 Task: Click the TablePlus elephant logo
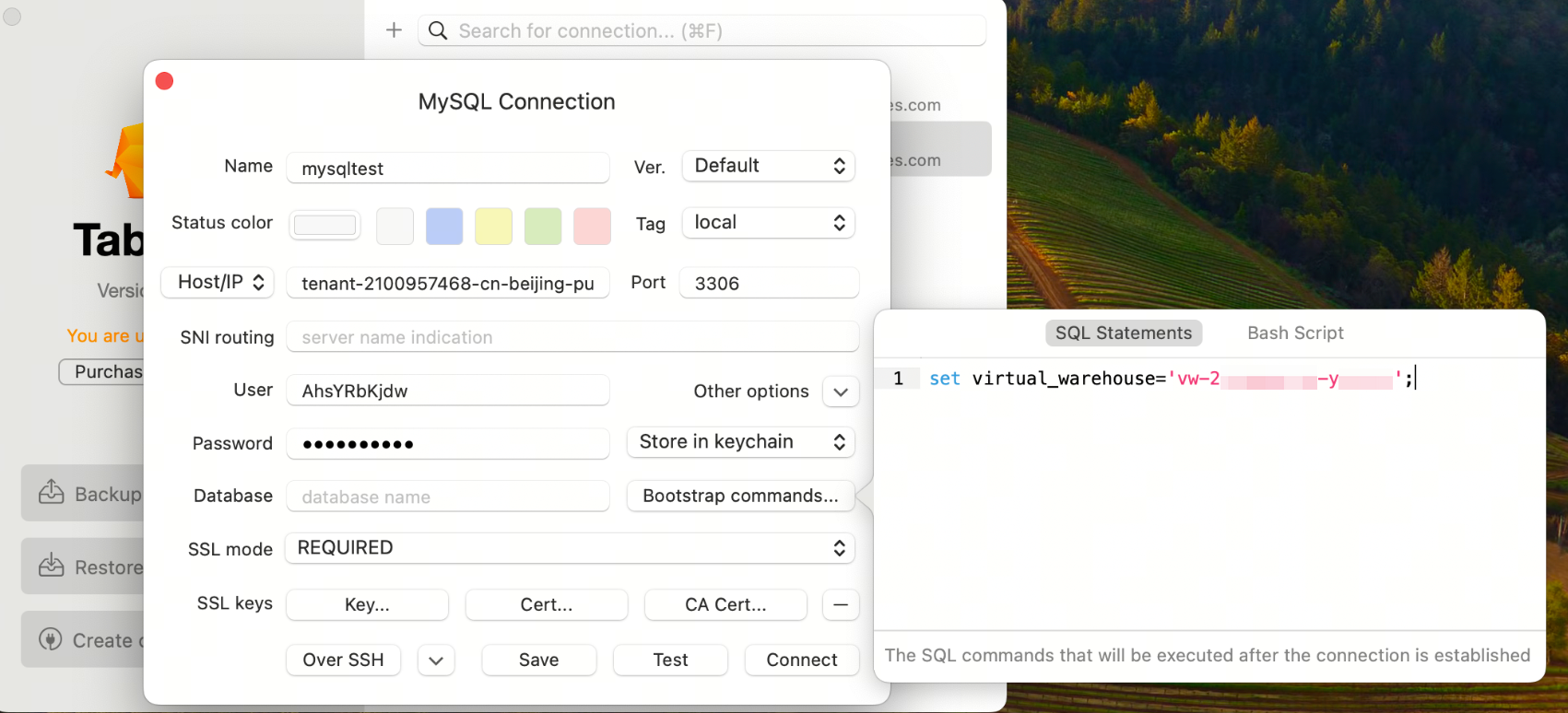coord(126,161)
